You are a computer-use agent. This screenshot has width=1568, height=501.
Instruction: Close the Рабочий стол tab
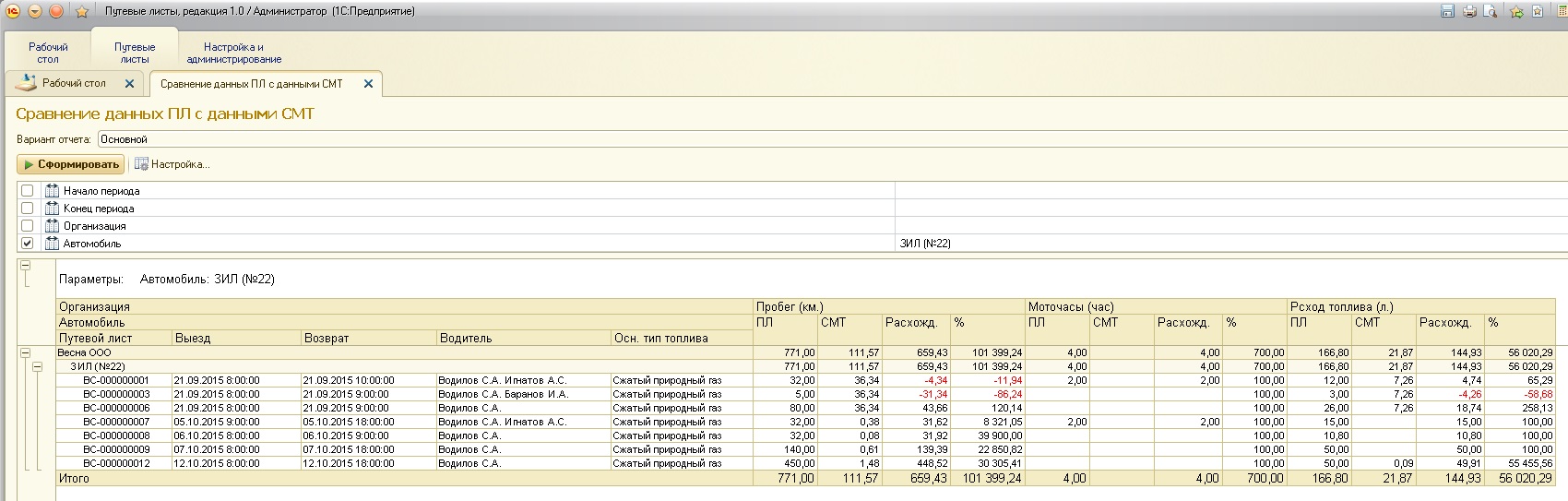pyautogui.click(x=129, y=83)
